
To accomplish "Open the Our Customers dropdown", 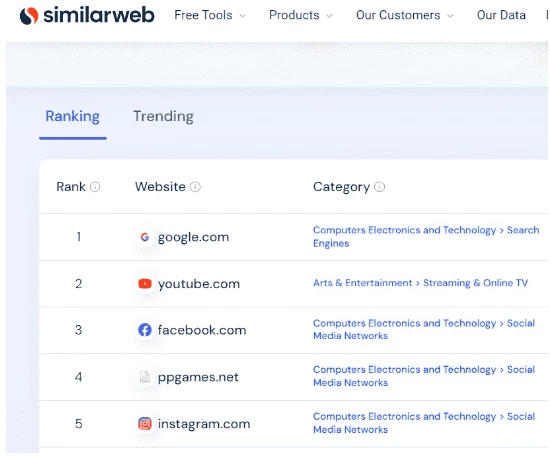I will tap(405, 15).
